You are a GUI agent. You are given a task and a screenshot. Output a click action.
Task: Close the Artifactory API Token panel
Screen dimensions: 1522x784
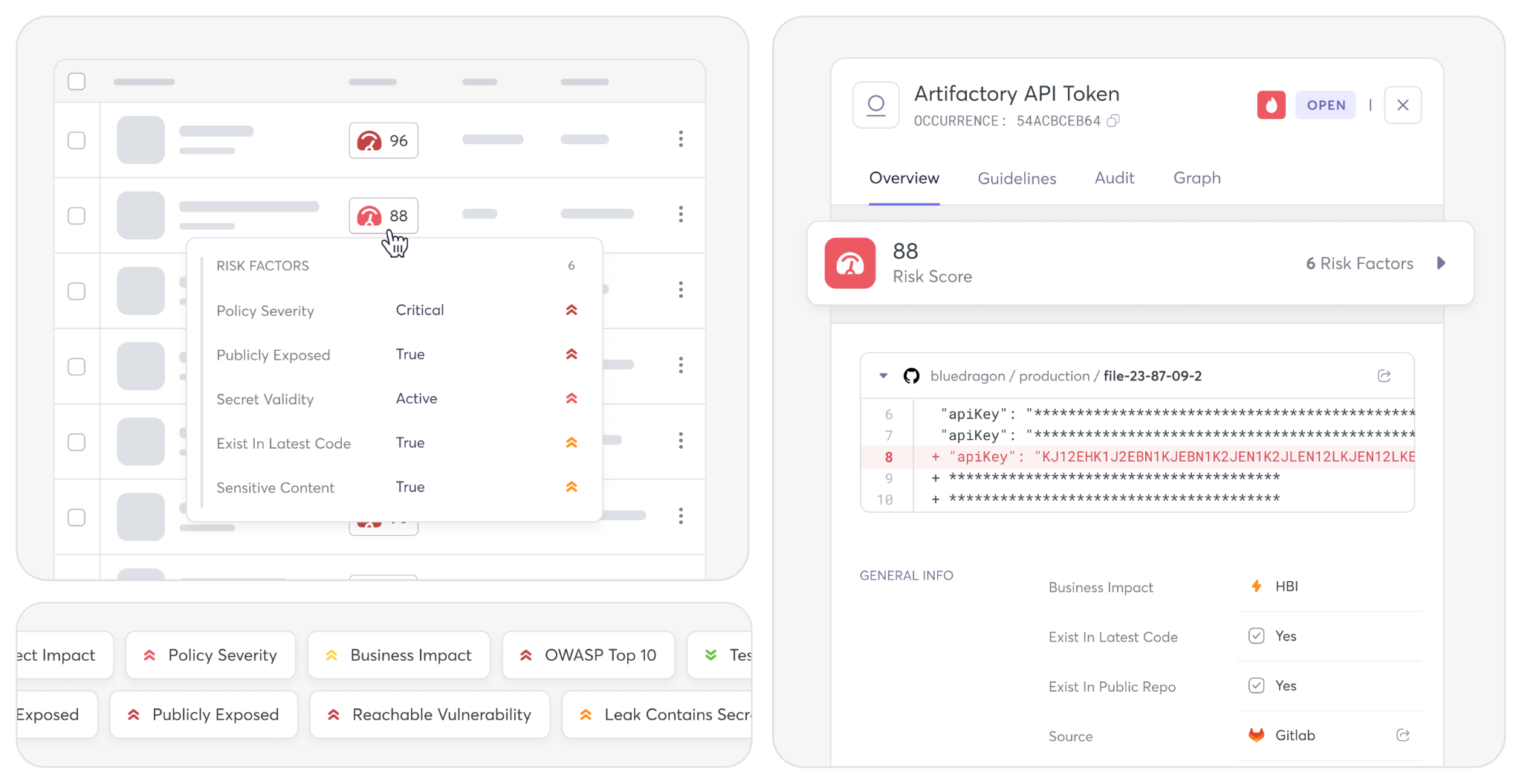(1402, 105)
